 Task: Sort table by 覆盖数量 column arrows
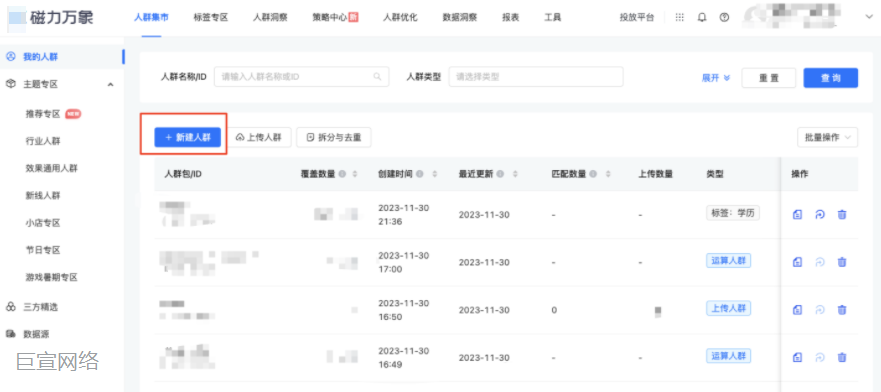tap(355, 174)
